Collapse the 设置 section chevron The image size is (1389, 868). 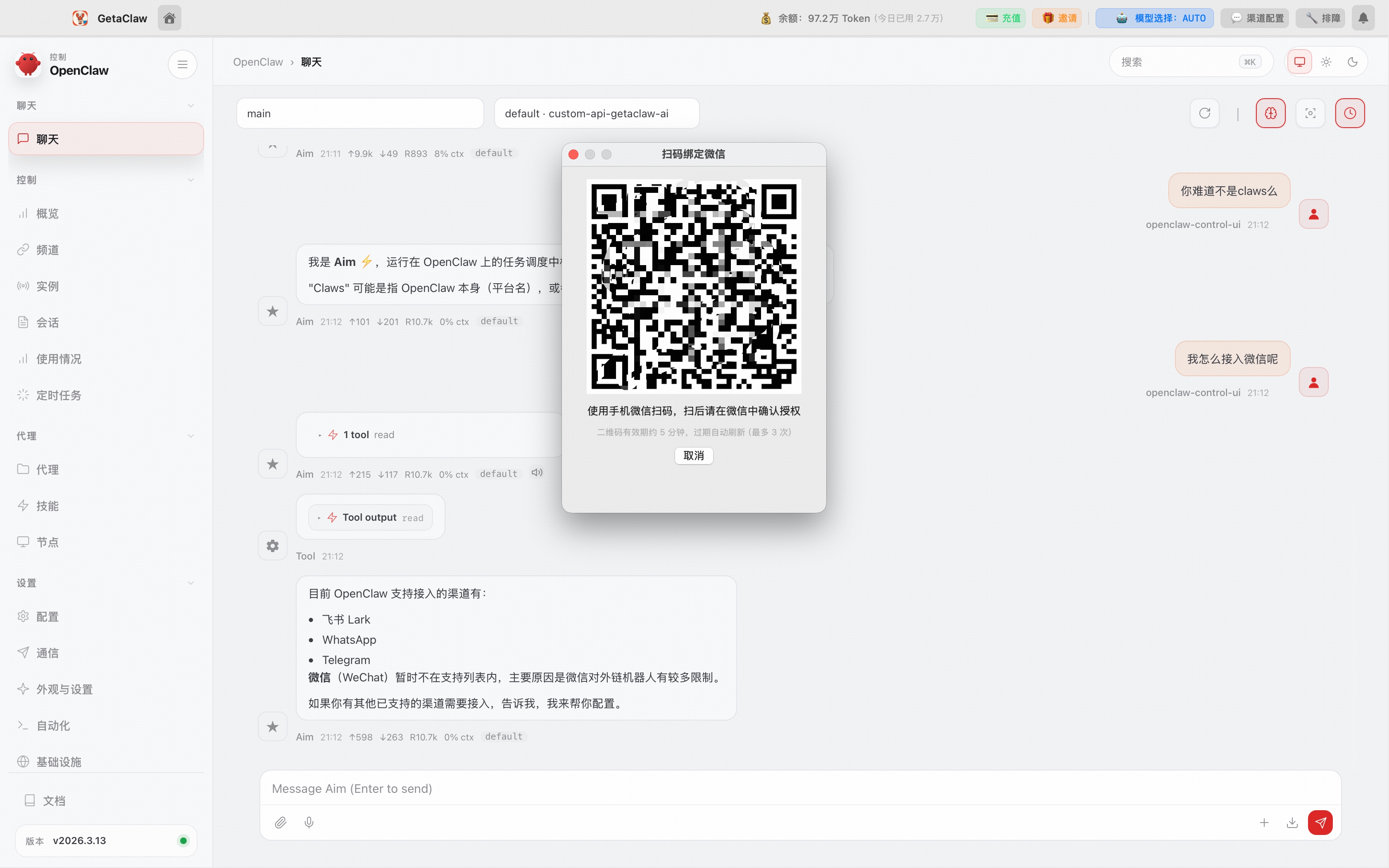pyautogui.click(x=190, y=583)
